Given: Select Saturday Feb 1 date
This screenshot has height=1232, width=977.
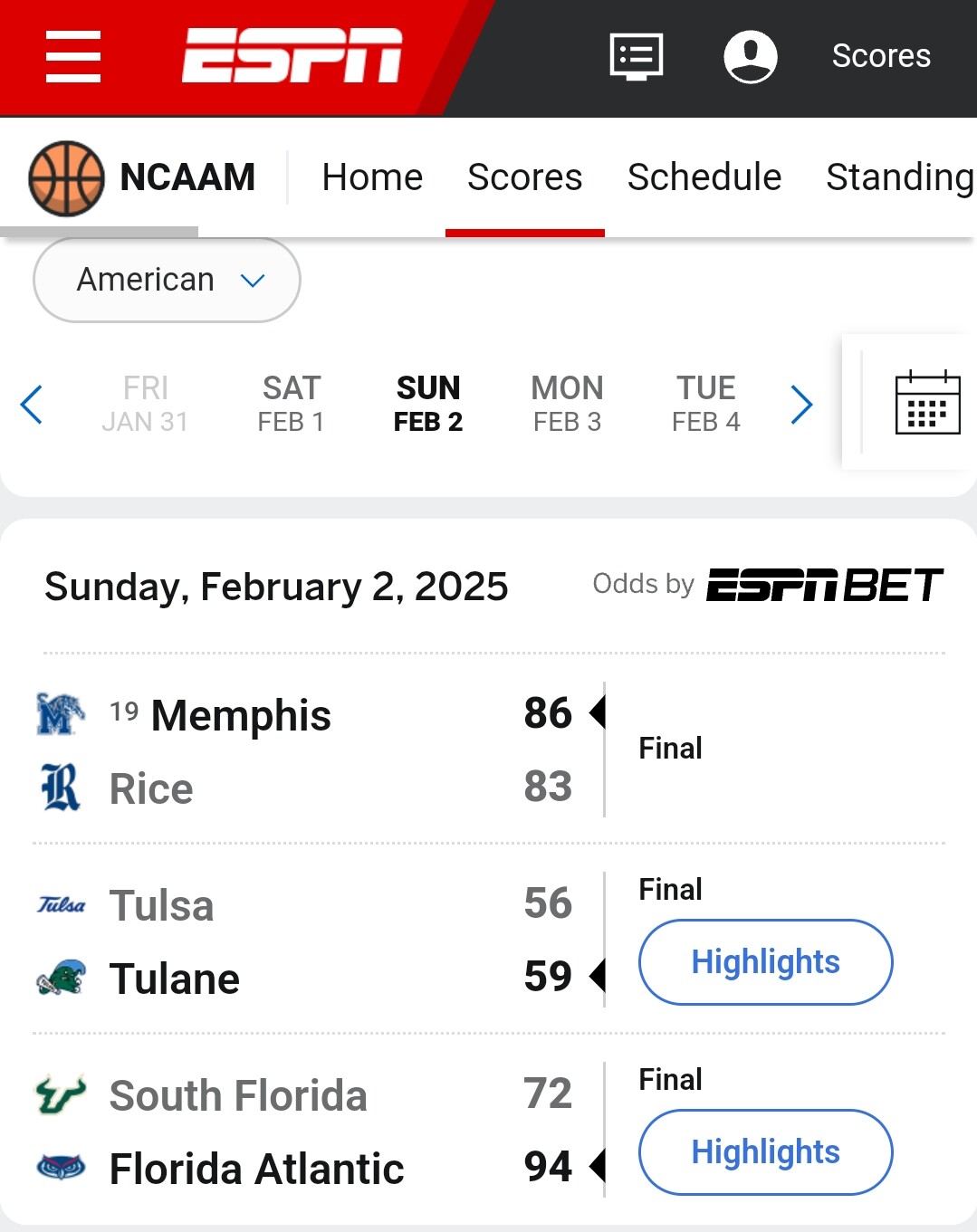Looking at the screenshot, I should 291,404.
